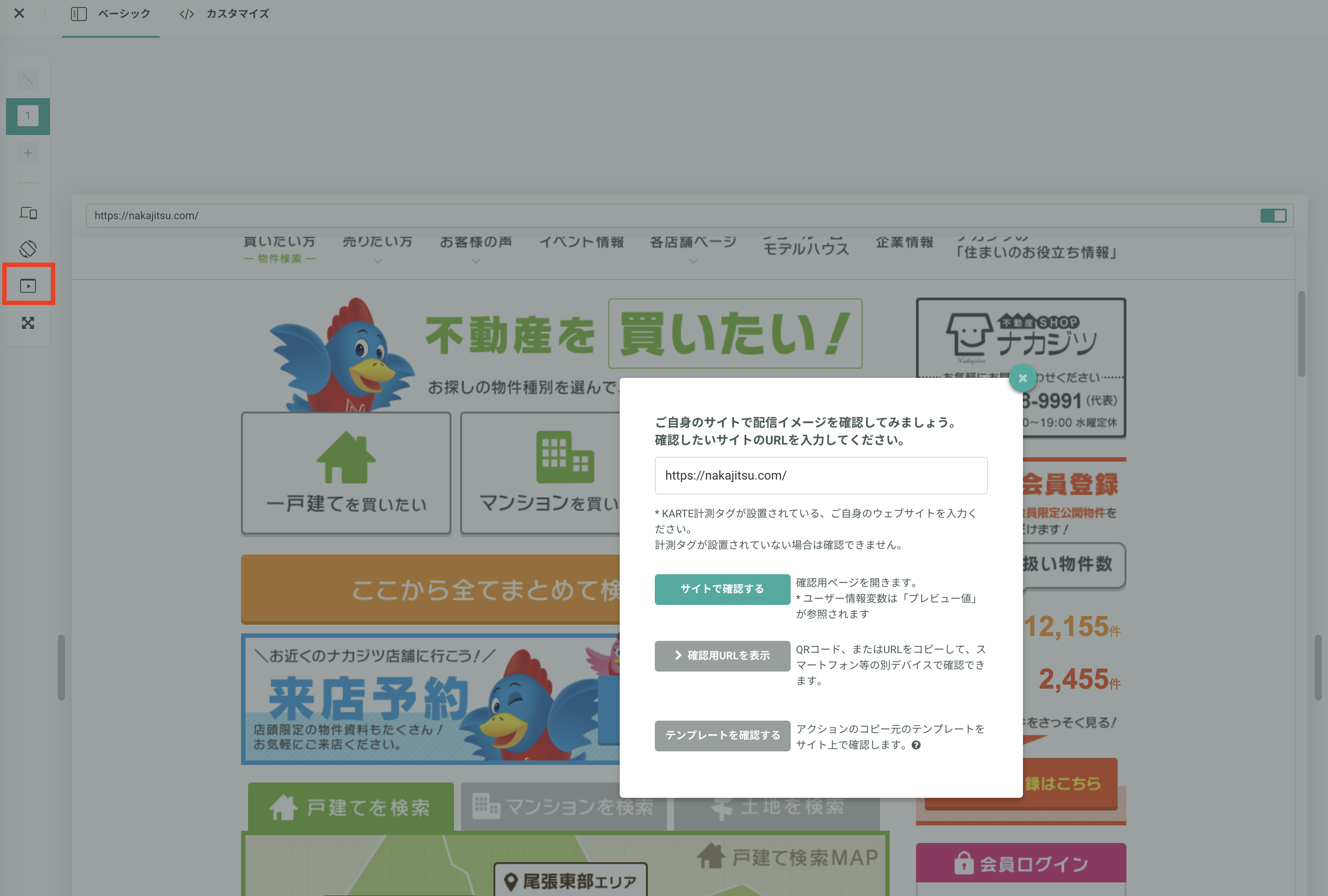Click the outer right scrollbar thumb
The image size is (1328, 896).
tap(1318, 667)
